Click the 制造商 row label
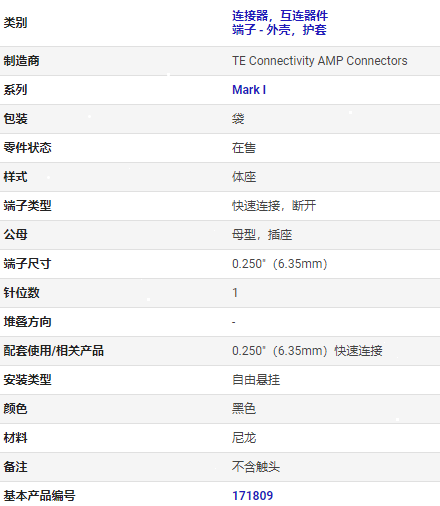This screenshot has width=440, height=506. click(21, 61)
